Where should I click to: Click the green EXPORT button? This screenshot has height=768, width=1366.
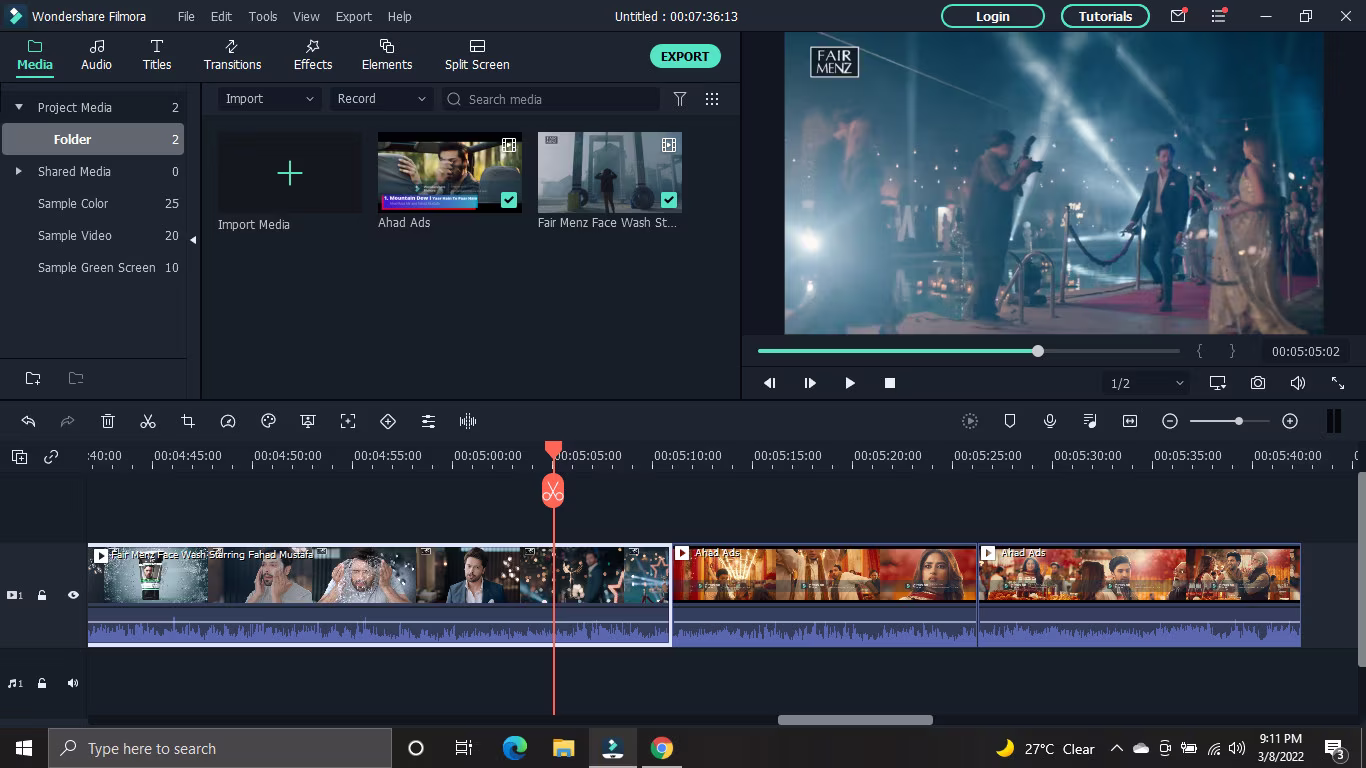[x=685, y=56]
